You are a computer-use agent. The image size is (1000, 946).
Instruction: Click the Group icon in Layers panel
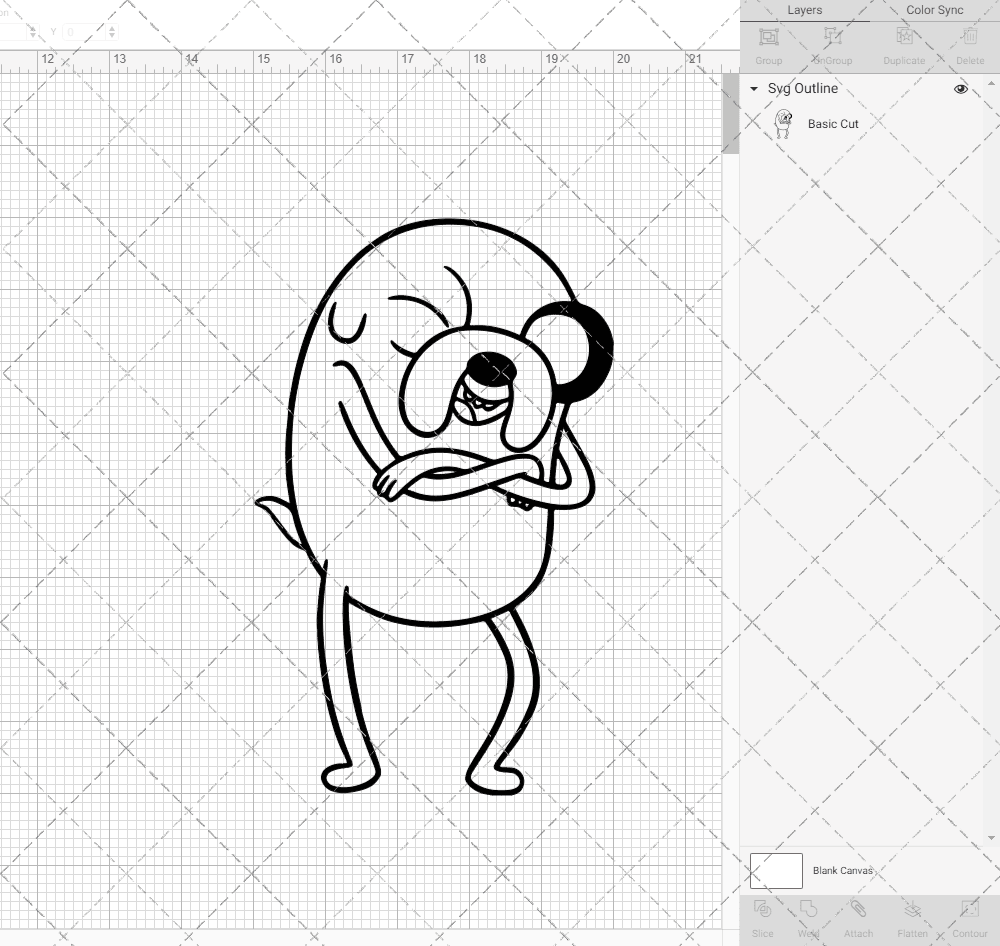pyautogui.click(x=768, y=37)
